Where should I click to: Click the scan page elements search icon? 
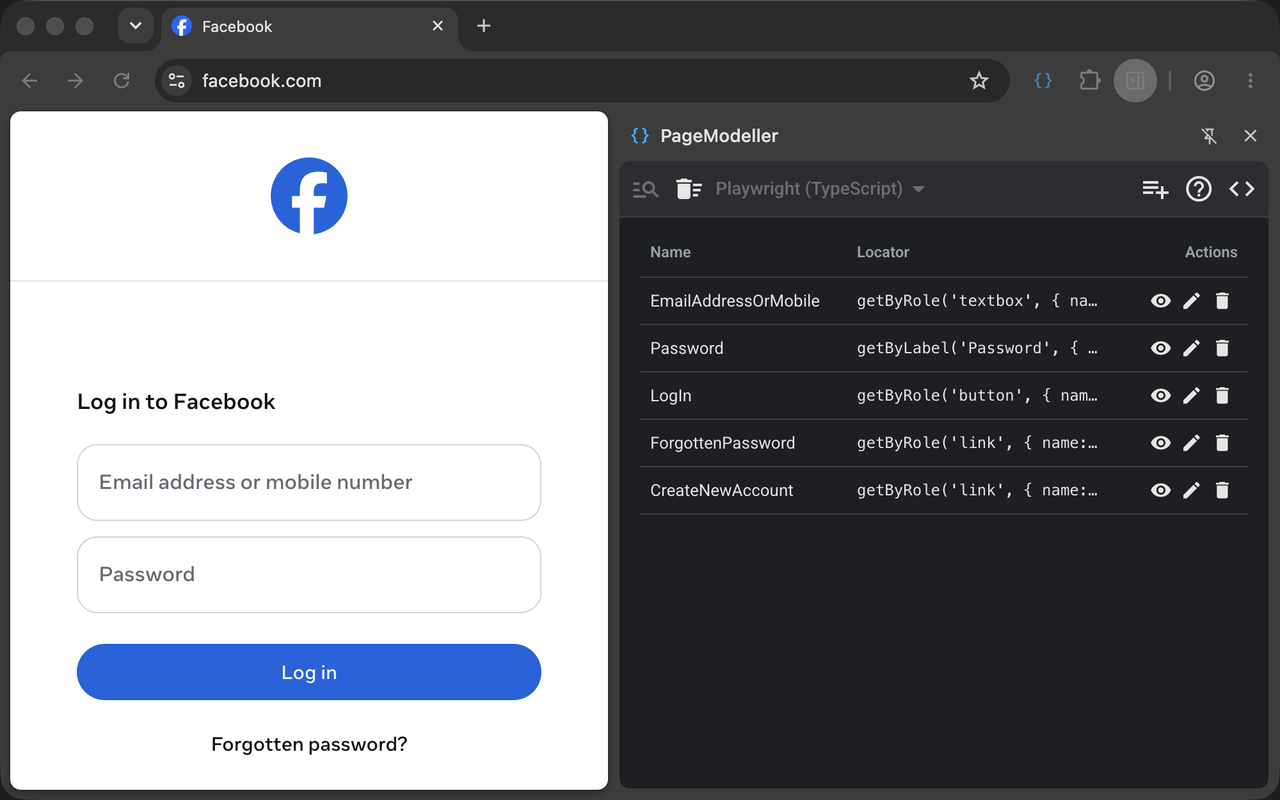[x=645, y=189]
